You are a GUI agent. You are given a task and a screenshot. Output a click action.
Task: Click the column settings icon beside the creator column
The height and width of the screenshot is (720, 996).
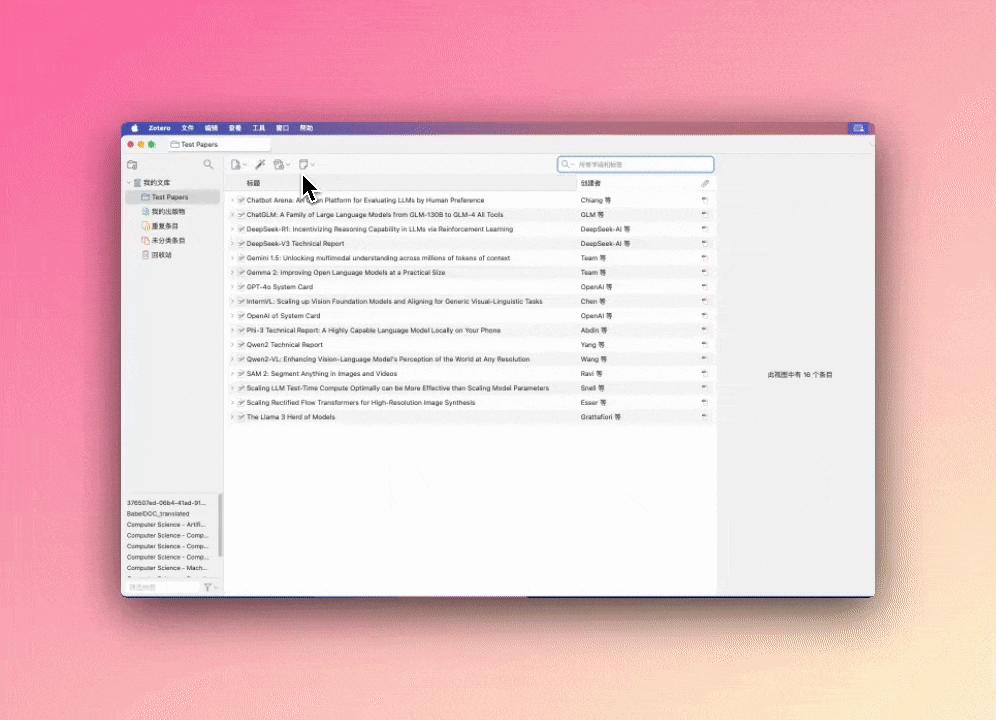[x=705, y=182]
